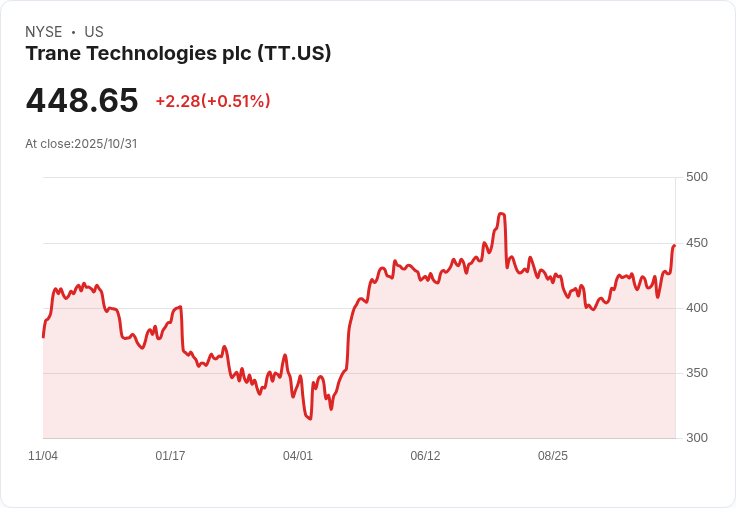Click the +2.28(+0.51%) price change
This screenshot has width=736, height=508.
213,101
